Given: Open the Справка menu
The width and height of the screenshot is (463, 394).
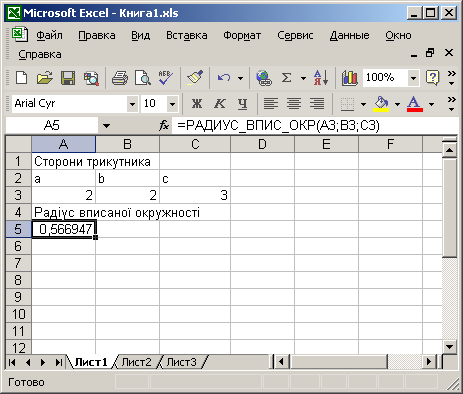Looking at the screenshot, I should point(40,54).
